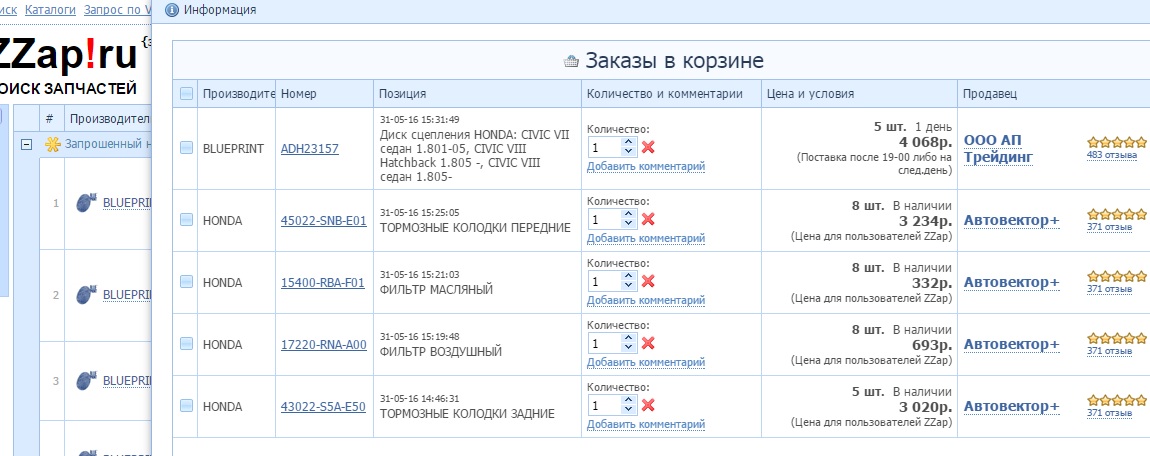Image resolution: width=1150 pixels, height=456 pixels.
Task: Click the star rating for ООО АП Трейдинг
Action: 1116,142
